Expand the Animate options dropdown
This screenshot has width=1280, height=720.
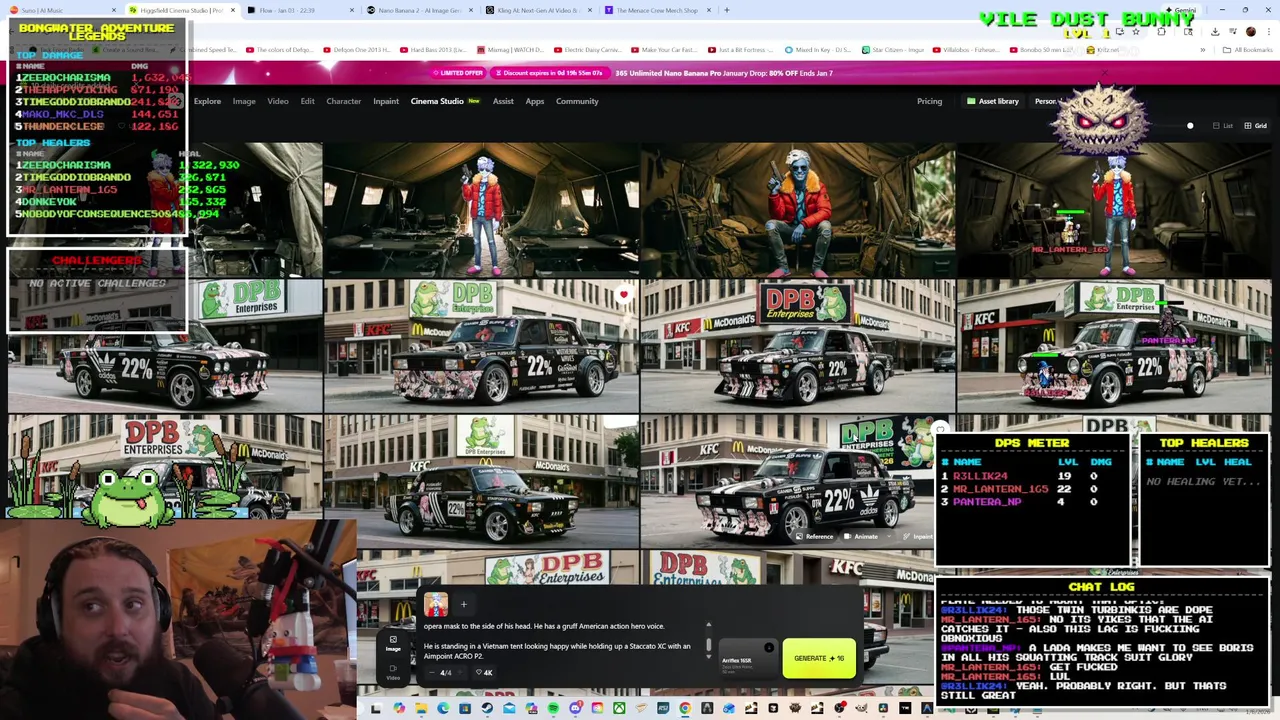(889, 536)
